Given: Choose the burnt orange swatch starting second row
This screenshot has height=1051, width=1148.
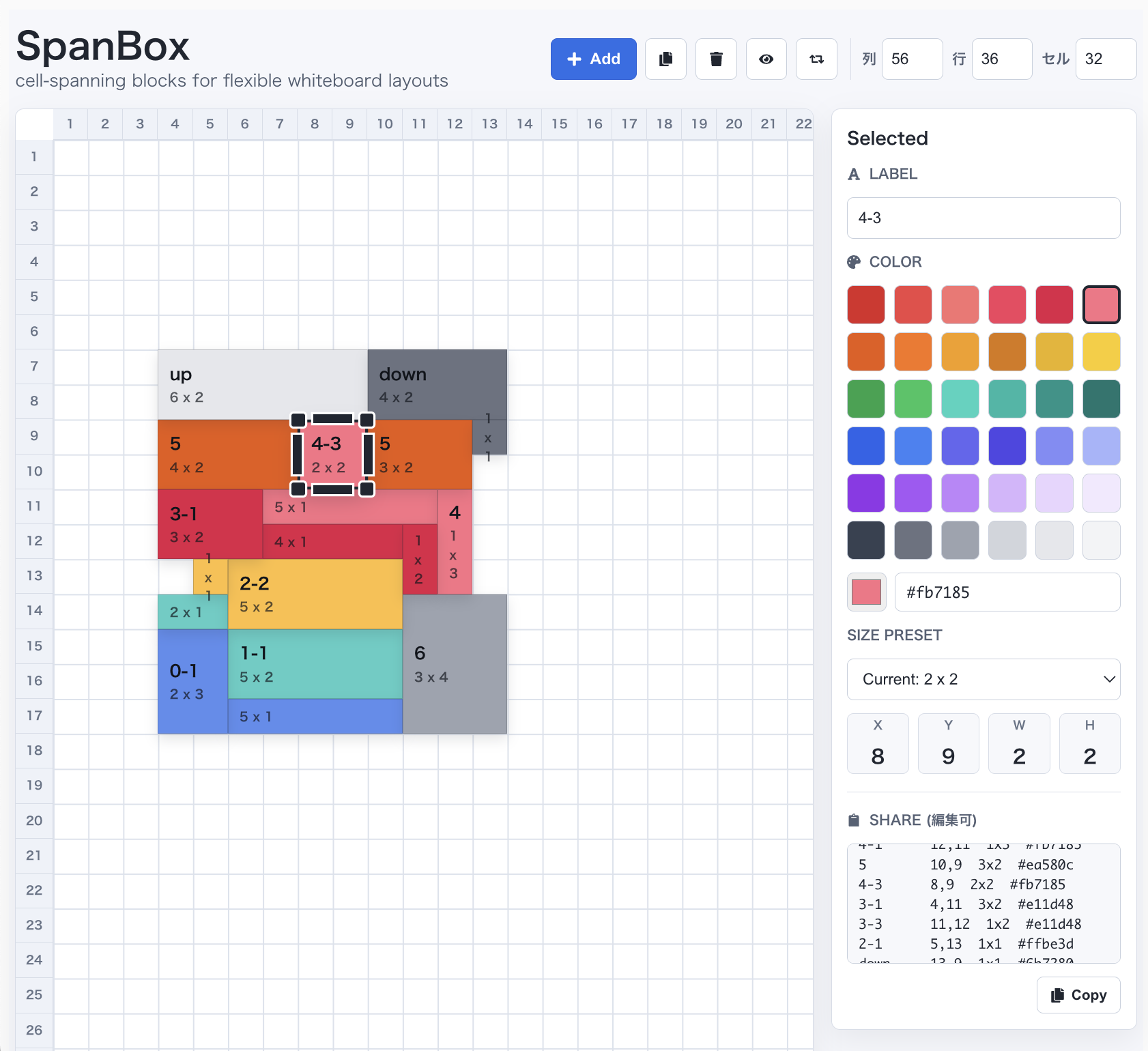Looking at the screenshot, I should point(866,351).
